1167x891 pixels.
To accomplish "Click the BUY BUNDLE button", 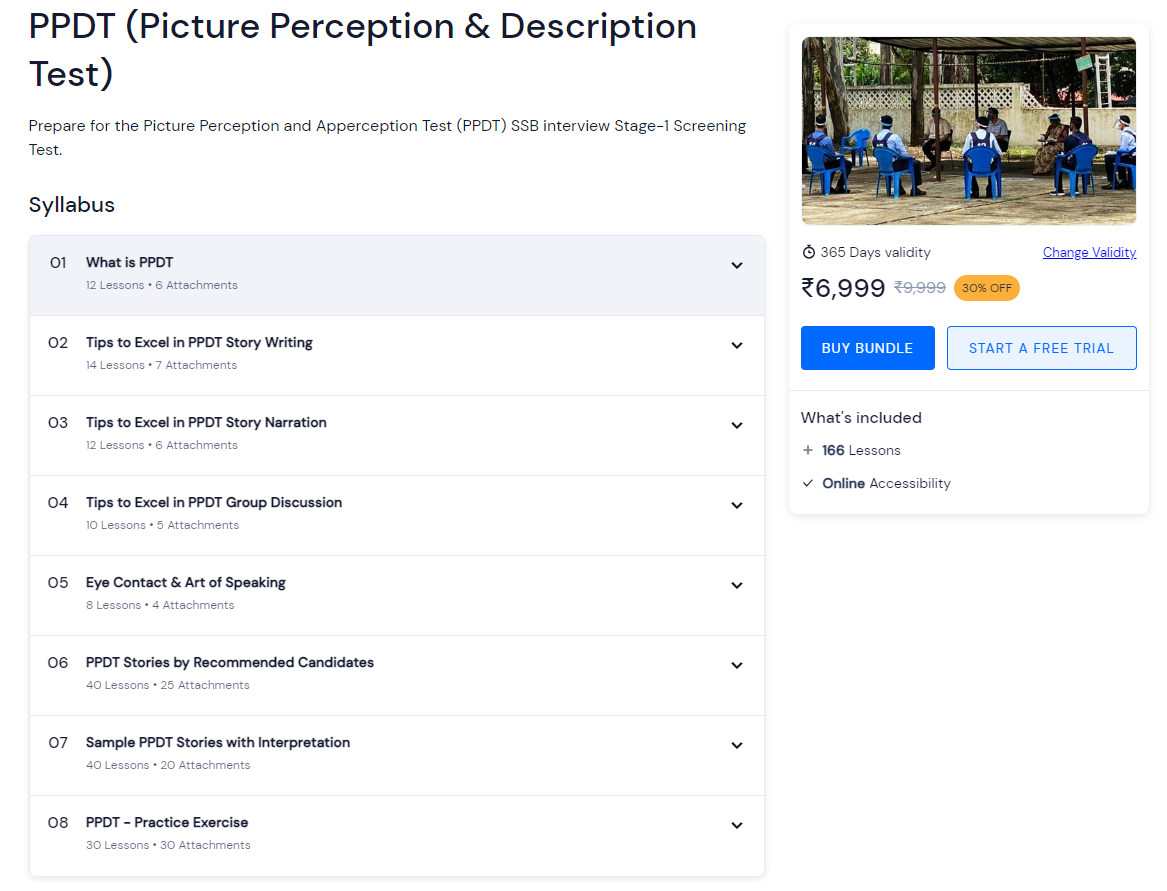I will [x=867, y=348].
